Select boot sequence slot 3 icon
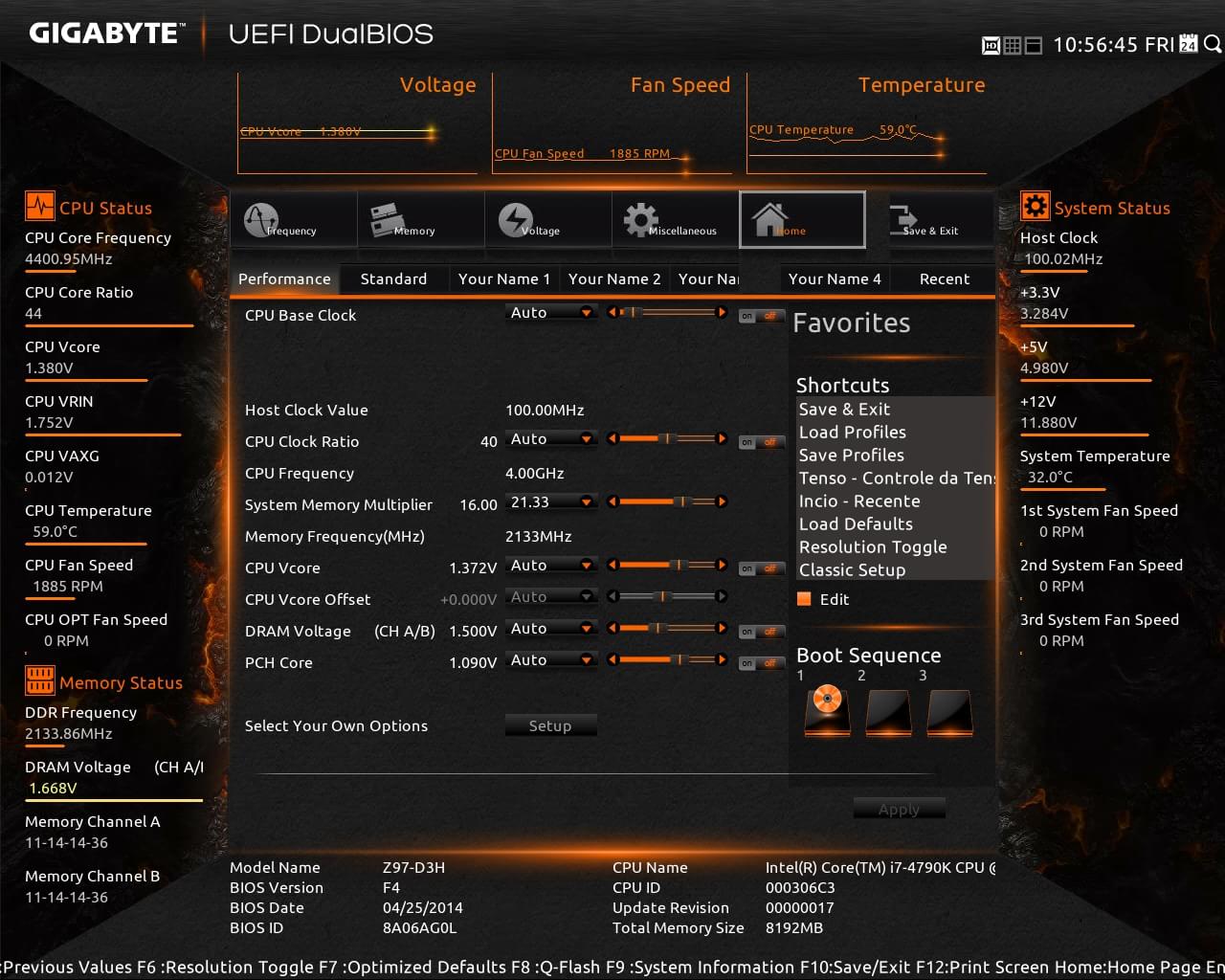Image resolution: width=1225 pixels, height=980 pixels. (x=950, y=712)
